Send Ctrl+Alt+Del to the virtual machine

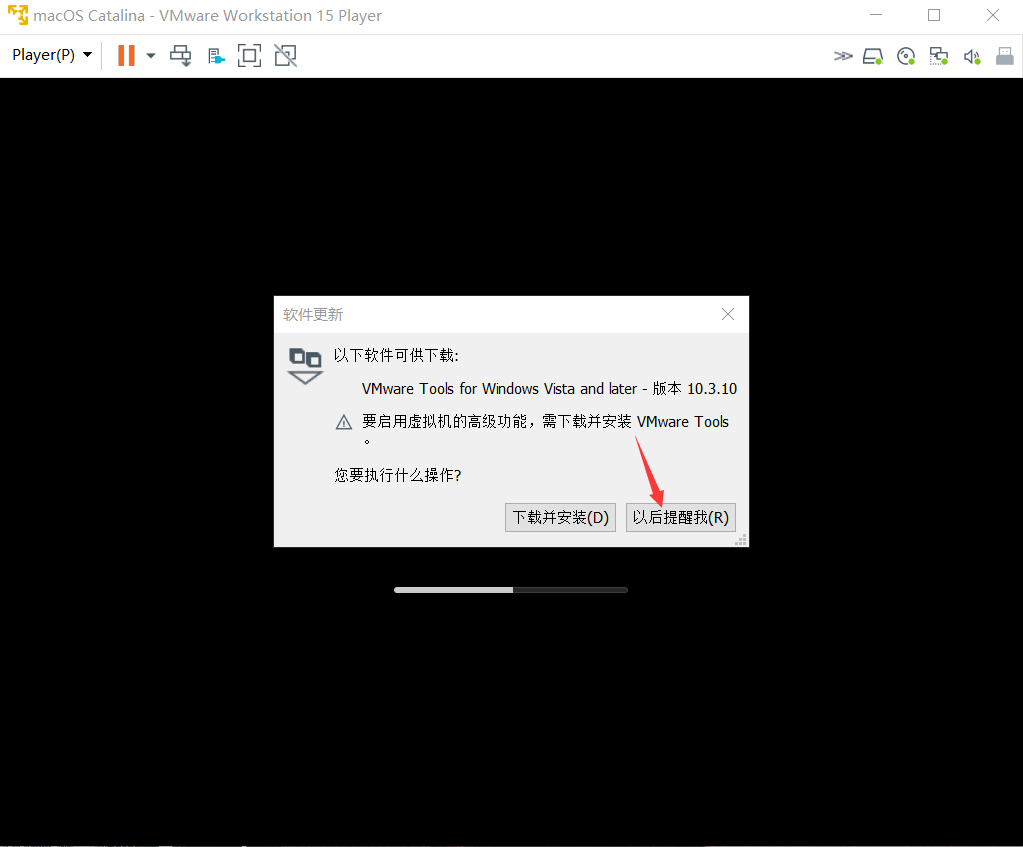click(181, 55)
